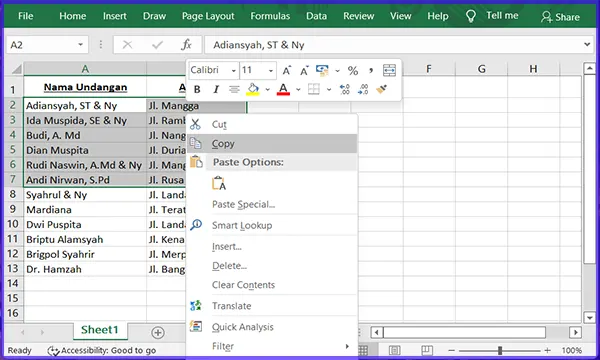The height and width of the screenshot is (360, 600).
Task: Open the File tab
Action: pos(26,16)
